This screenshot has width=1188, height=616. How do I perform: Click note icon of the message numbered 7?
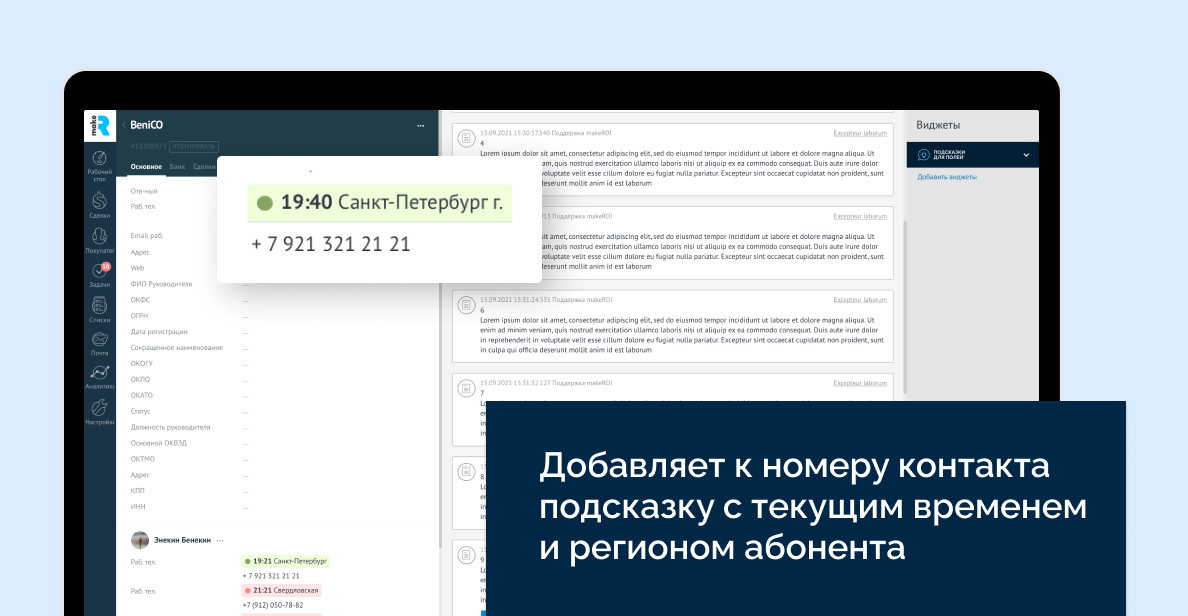[x=466, y=388]
